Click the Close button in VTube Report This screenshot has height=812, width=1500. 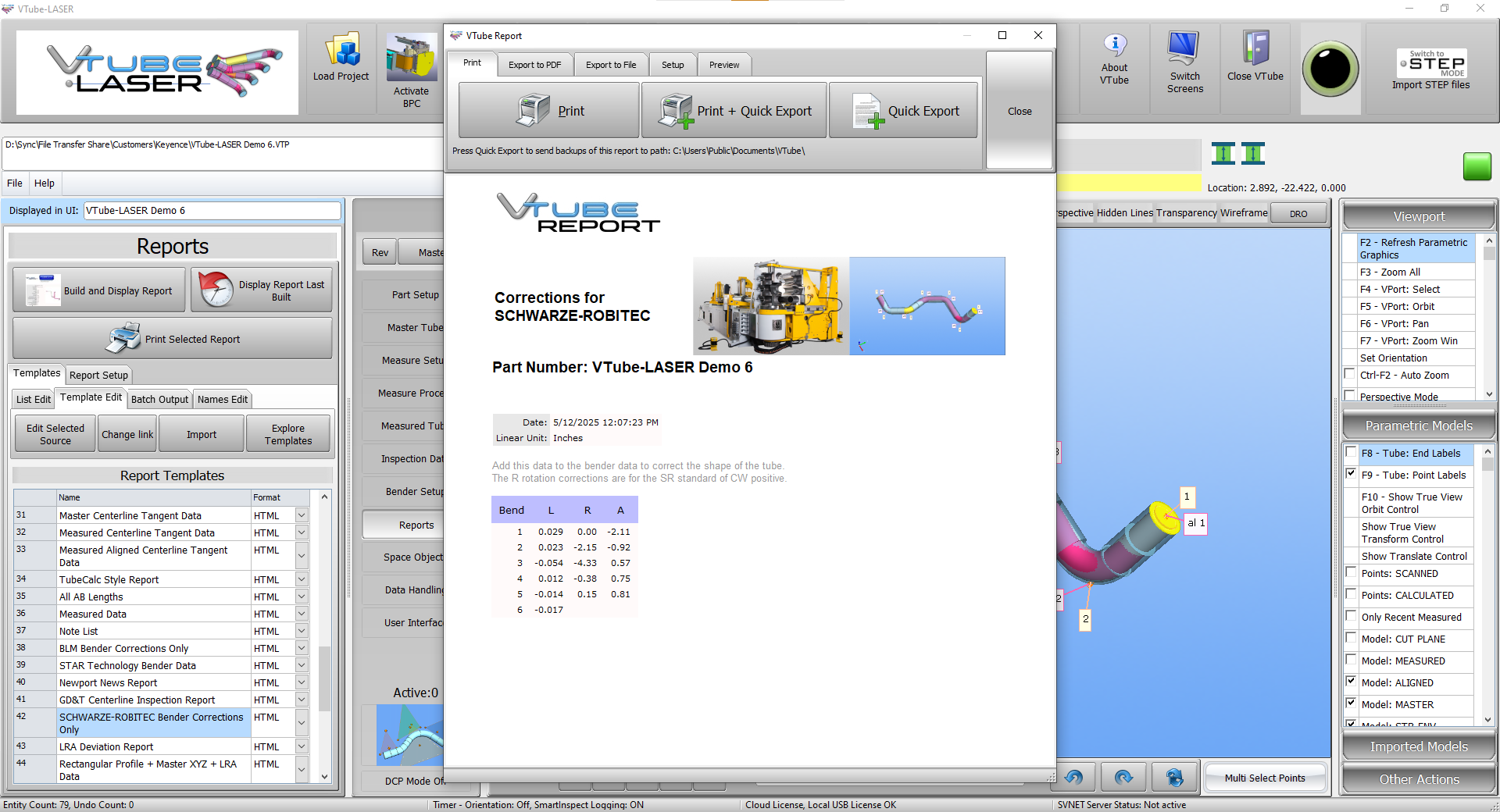click(1020, 111)
